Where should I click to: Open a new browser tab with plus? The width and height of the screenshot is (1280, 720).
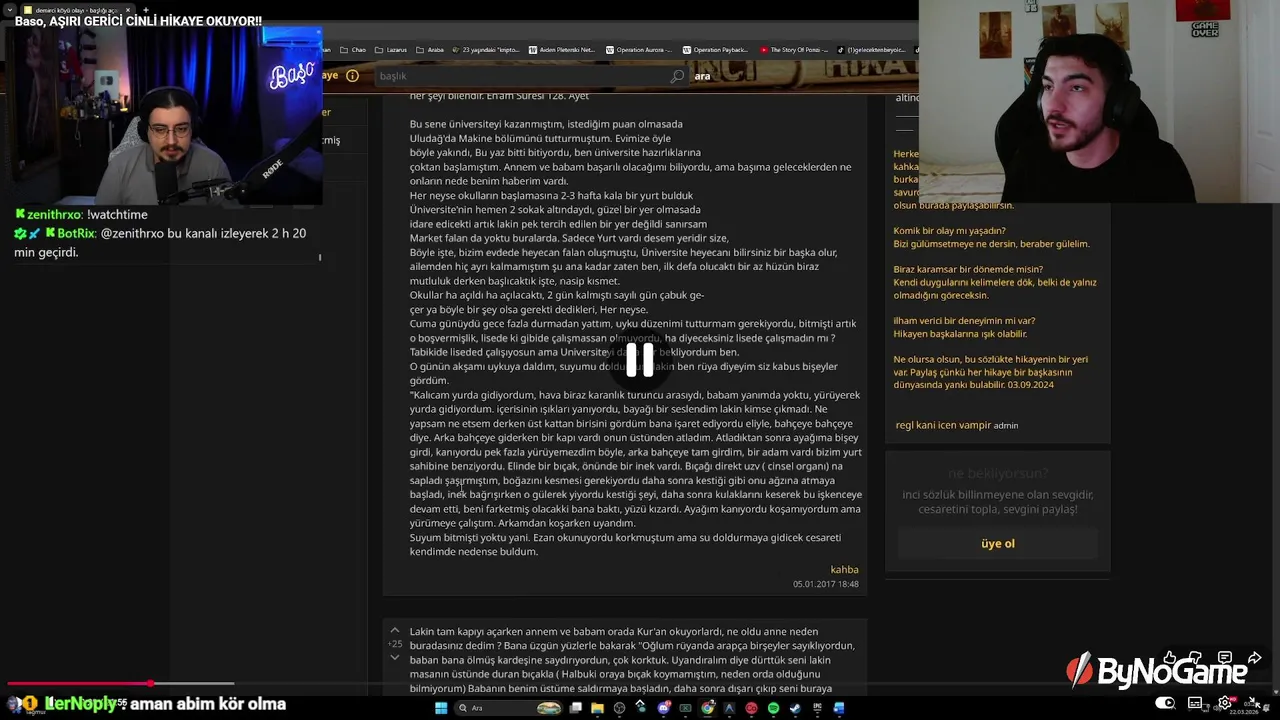pos(146,10)
